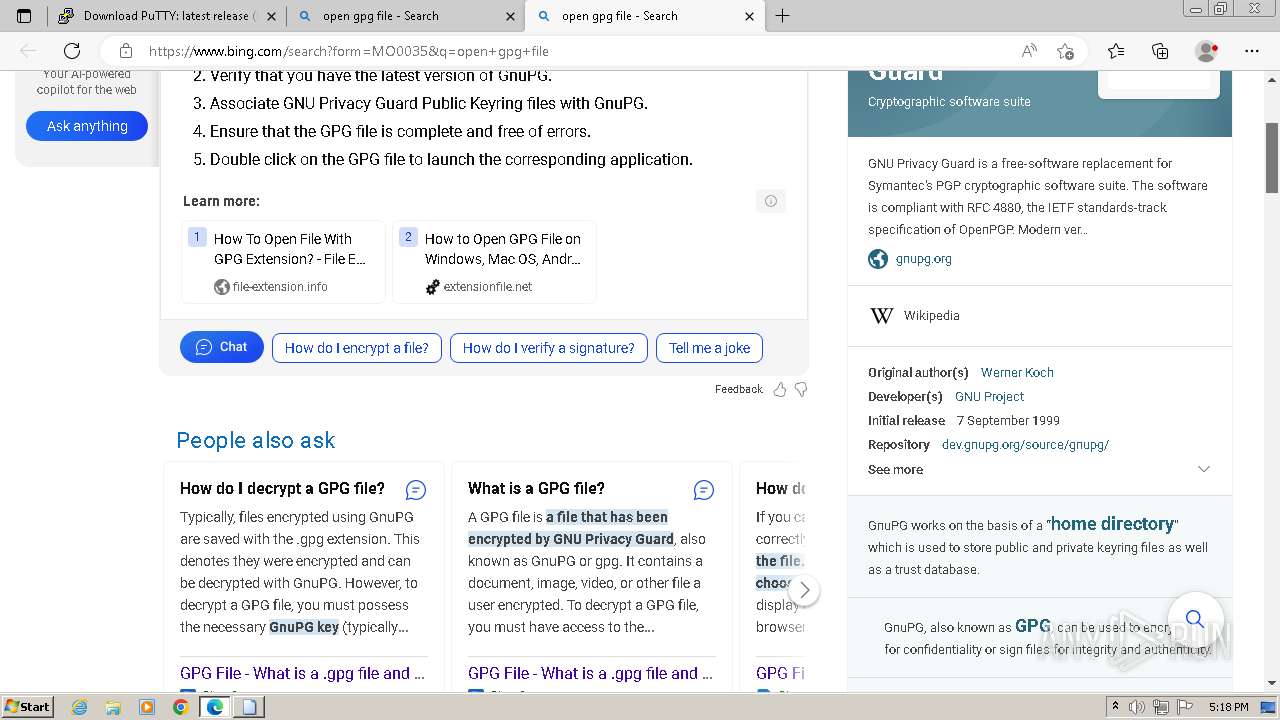
Task: Open dev.gnupg.org/source/gnupg repository link
Action: pyautogui.click(x=1025, y=444)
